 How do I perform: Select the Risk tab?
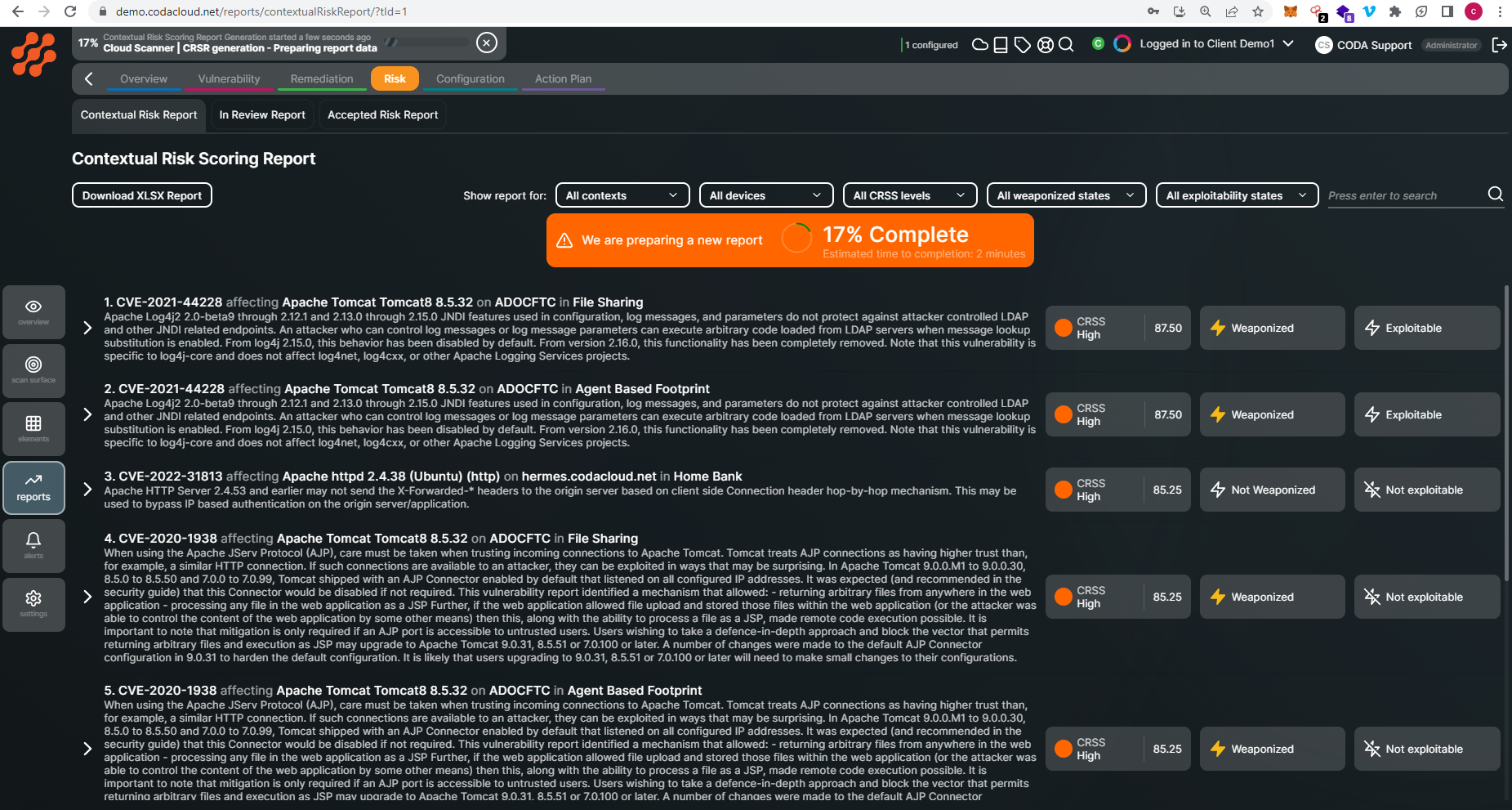click(395, 78)
